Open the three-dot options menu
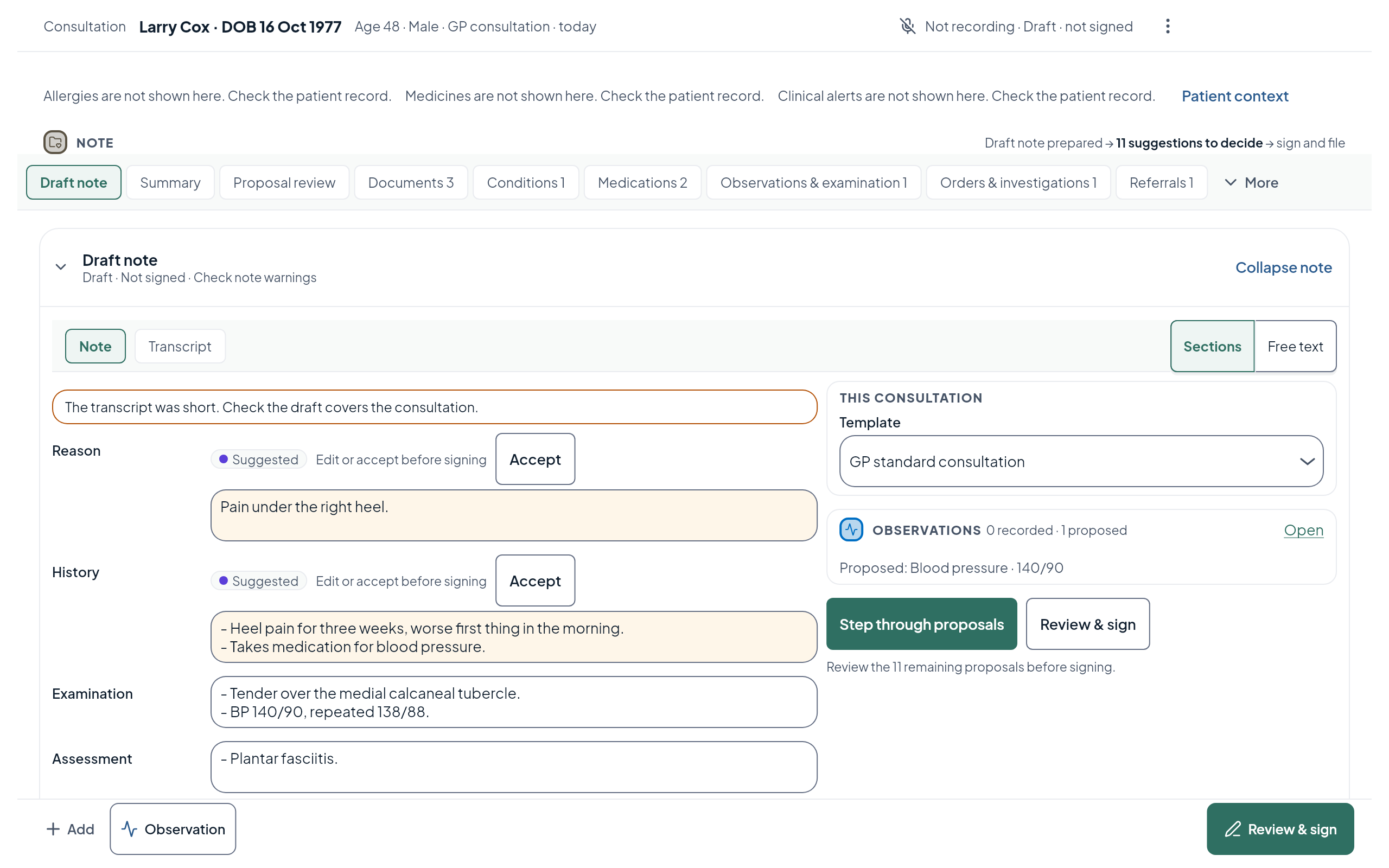This screenshot has width=1389, height=868. (x=1168, y=27)
